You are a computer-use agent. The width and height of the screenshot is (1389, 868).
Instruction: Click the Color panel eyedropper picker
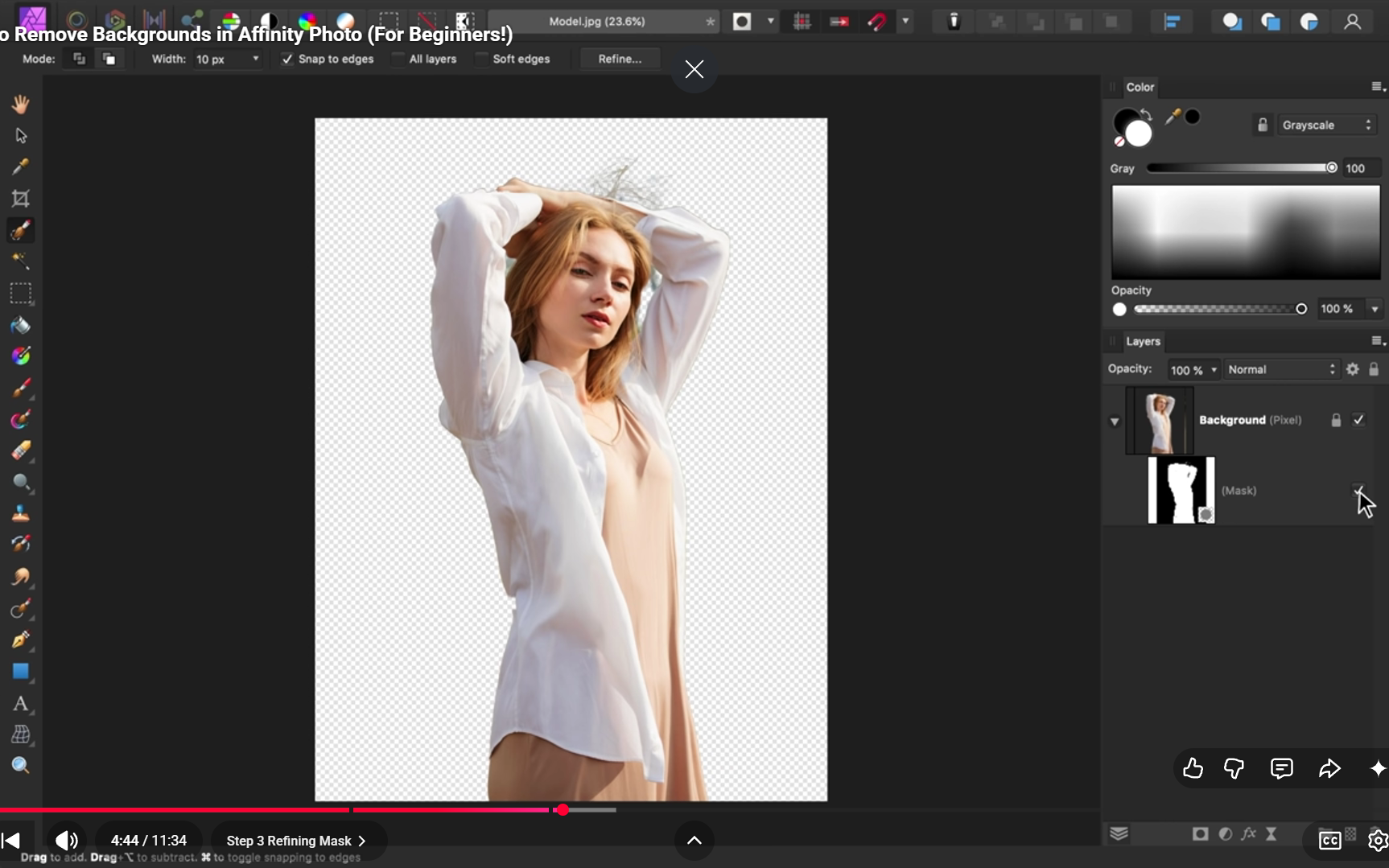(x=1173, y=117)
